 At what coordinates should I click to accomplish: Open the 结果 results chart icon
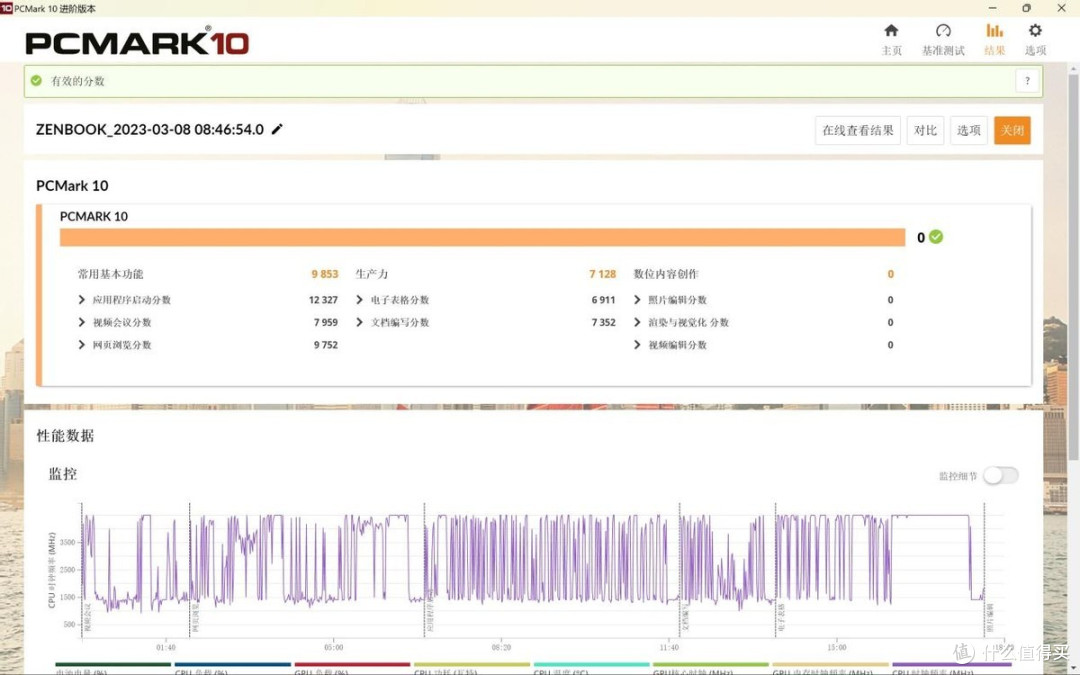click(994, 31)
